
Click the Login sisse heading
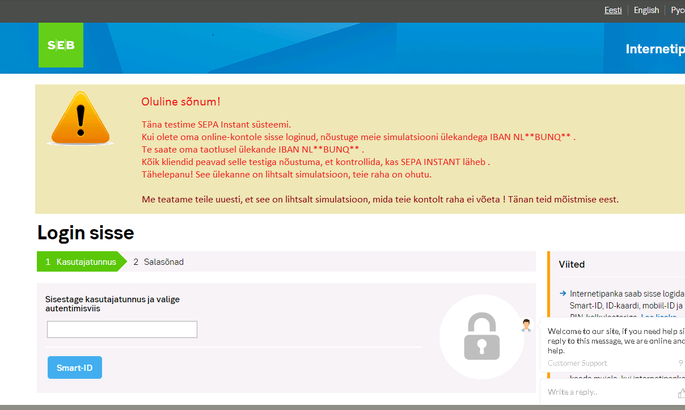point(86,233)
